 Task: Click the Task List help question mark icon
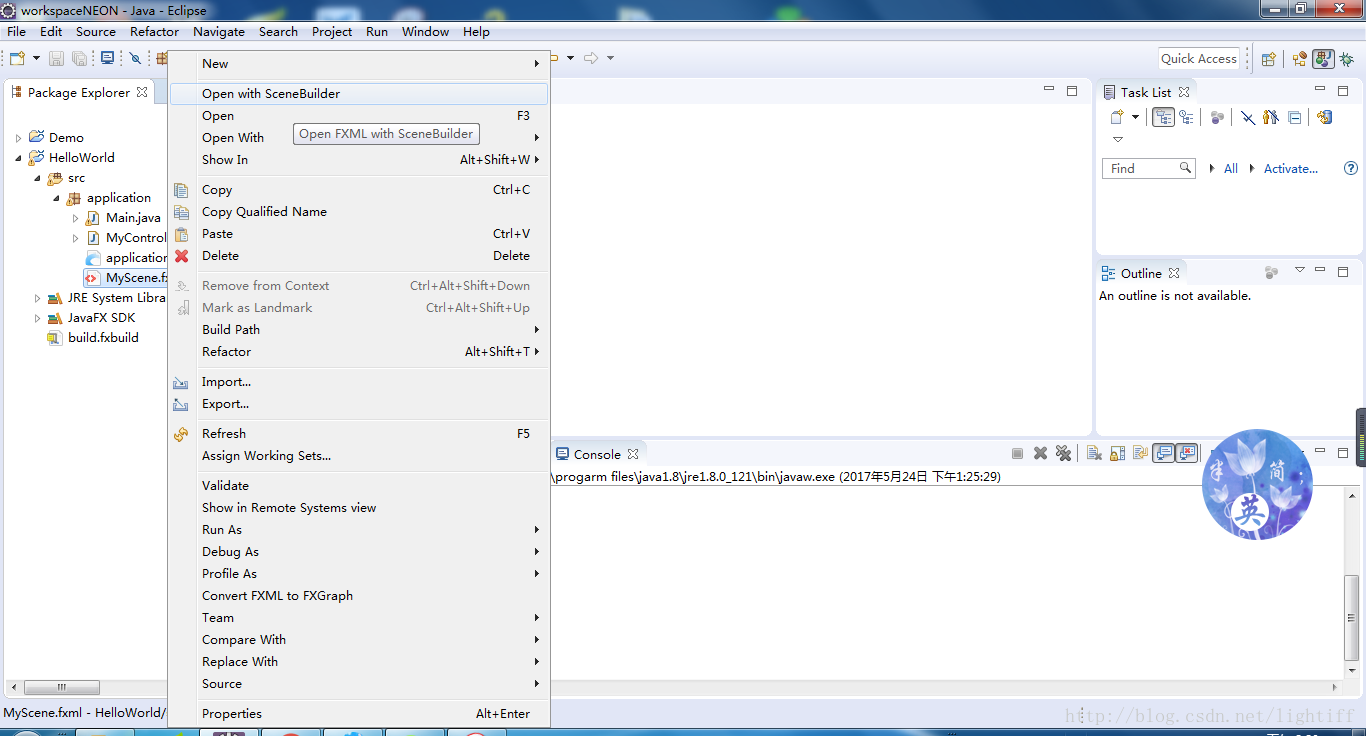pos(1351,168)
